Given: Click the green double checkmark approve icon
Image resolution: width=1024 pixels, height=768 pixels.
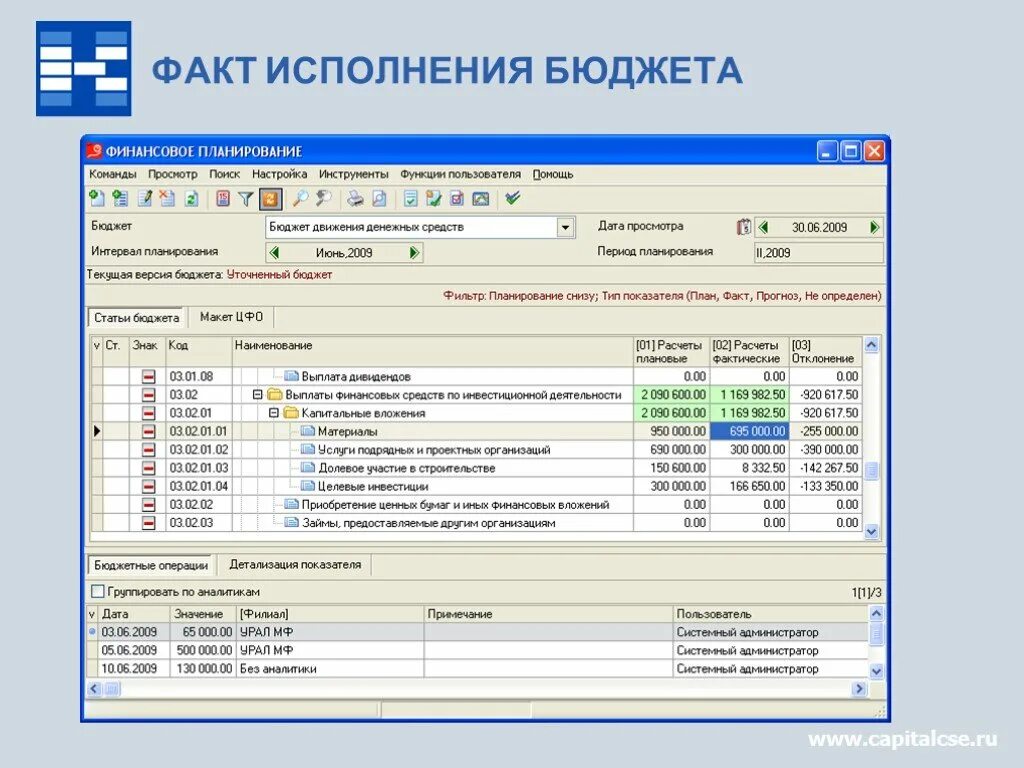Looking at the screenshot, I should [512, 199].
